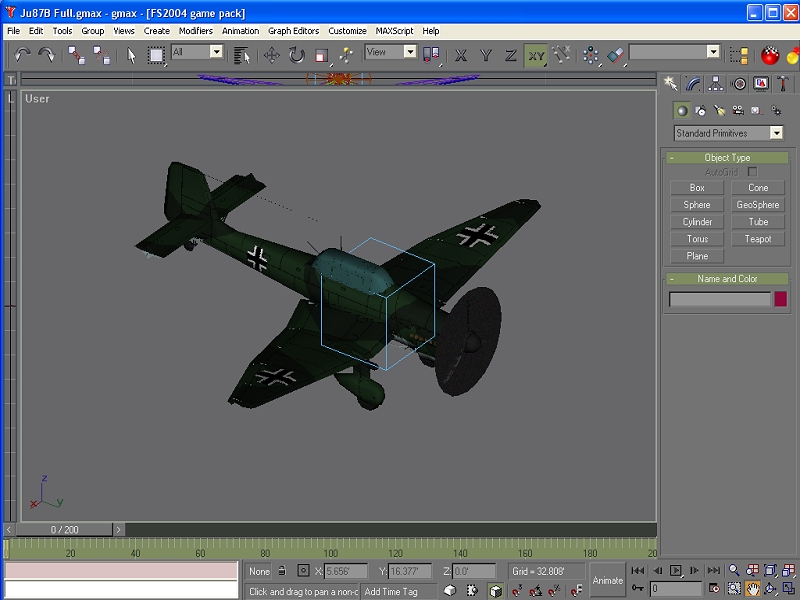Open the Hierarchy panel tab icon
Image resolution: width=800 pixels, height=600 pixels.
pos(716,84)
